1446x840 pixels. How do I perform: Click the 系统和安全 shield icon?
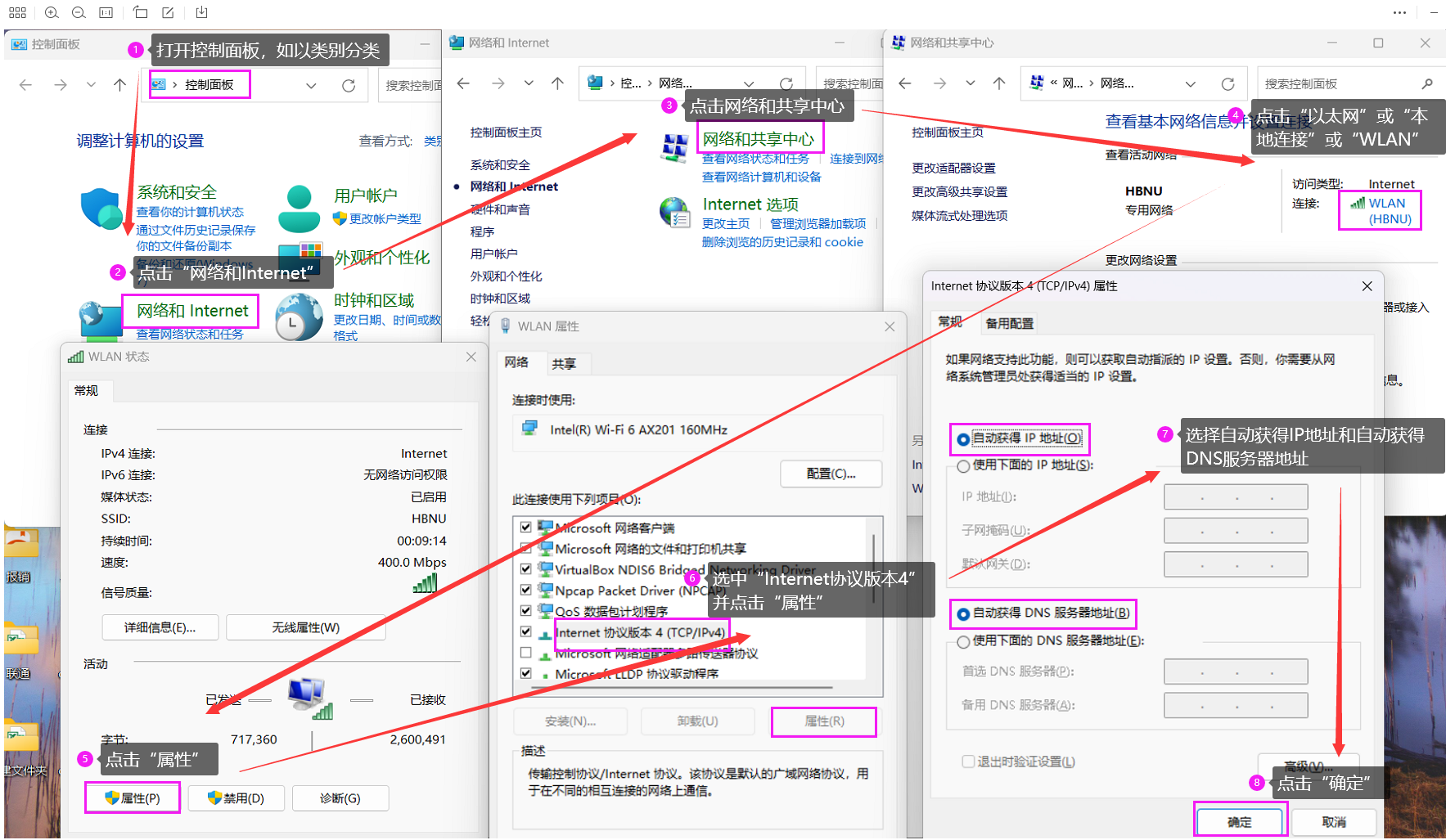click(x=101, y=209)
